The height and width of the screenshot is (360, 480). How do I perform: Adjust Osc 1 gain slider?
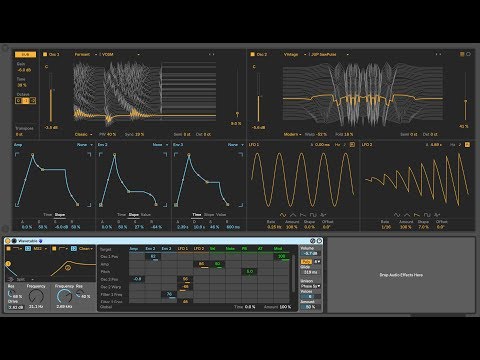pyautogui.click(x=51, y=97)
